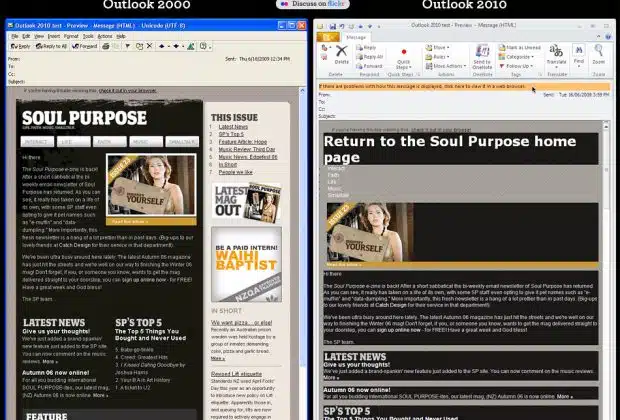Open the orange File tab in Outlook 2010
The height and width of the screenshot is (420, 620).
[x=328, y=37]
